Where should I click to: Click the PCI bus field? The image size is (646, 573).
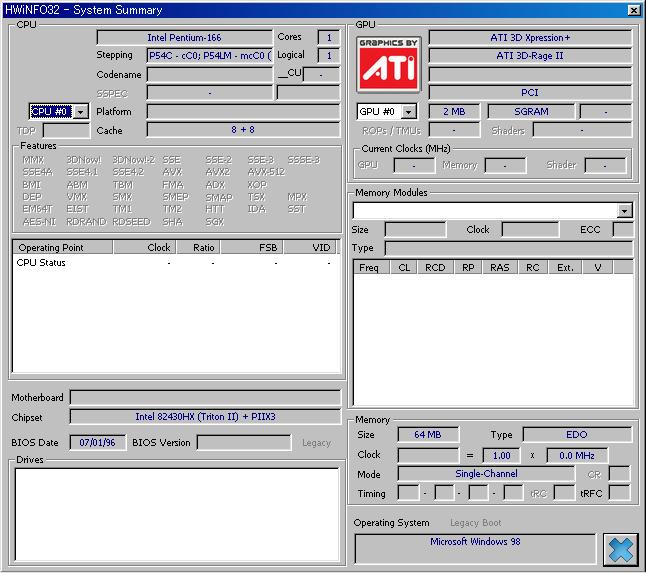[530, 93]
